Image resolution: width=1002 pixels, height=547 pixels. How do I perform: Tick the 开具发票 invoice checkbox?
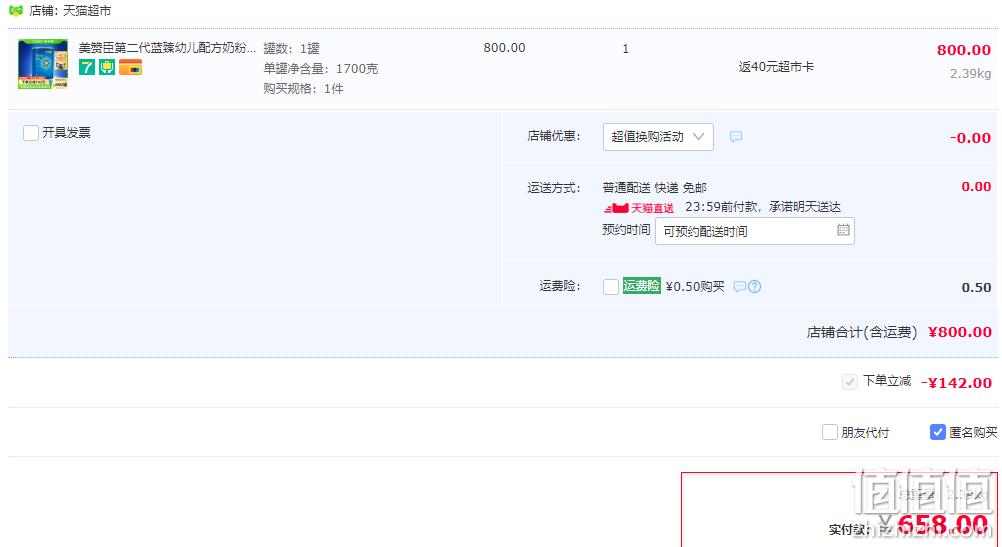tap(31, 133)
